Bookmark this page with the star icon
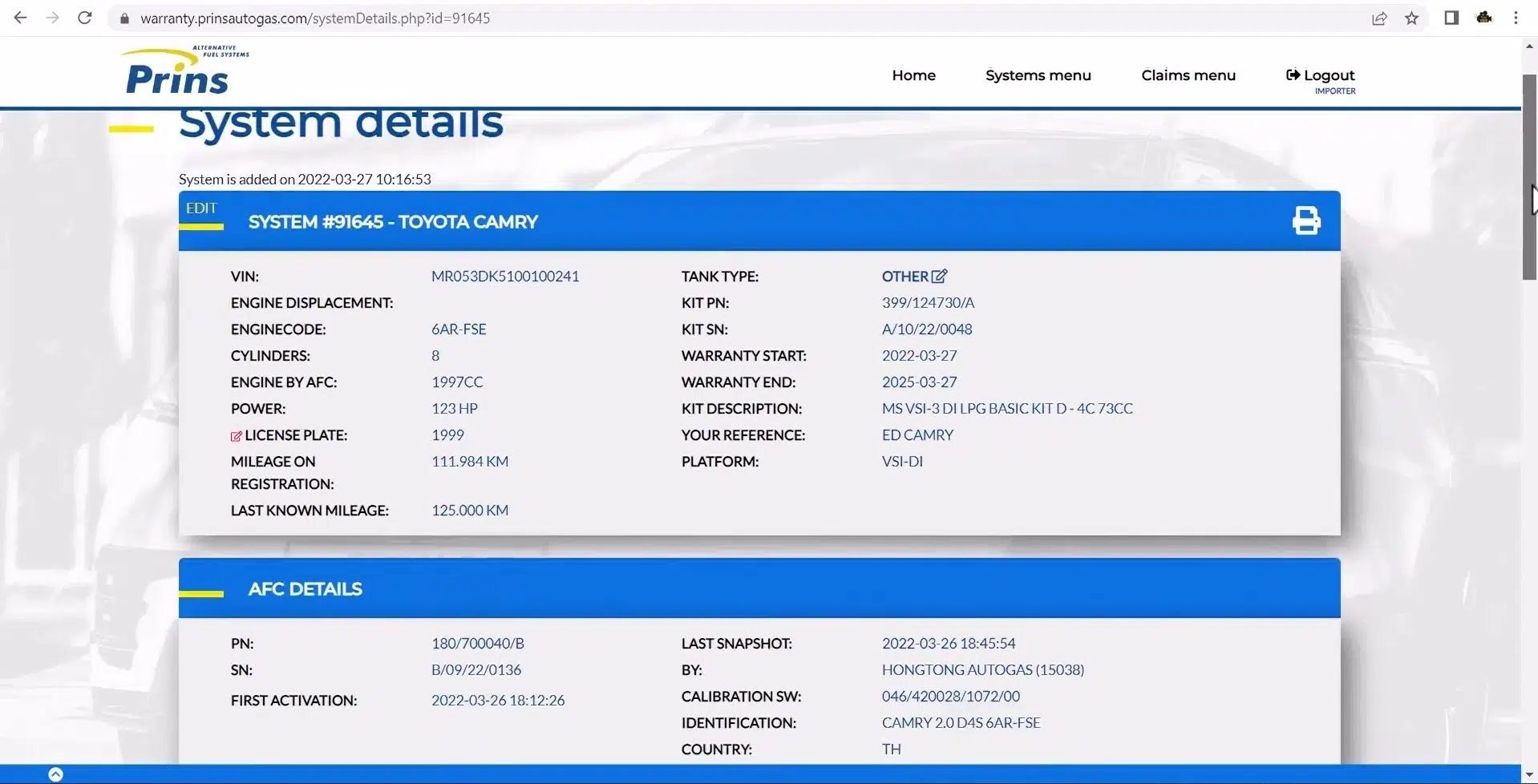Image resolution: width=1538 pixels, height=784 pixels. point(1412,18)
